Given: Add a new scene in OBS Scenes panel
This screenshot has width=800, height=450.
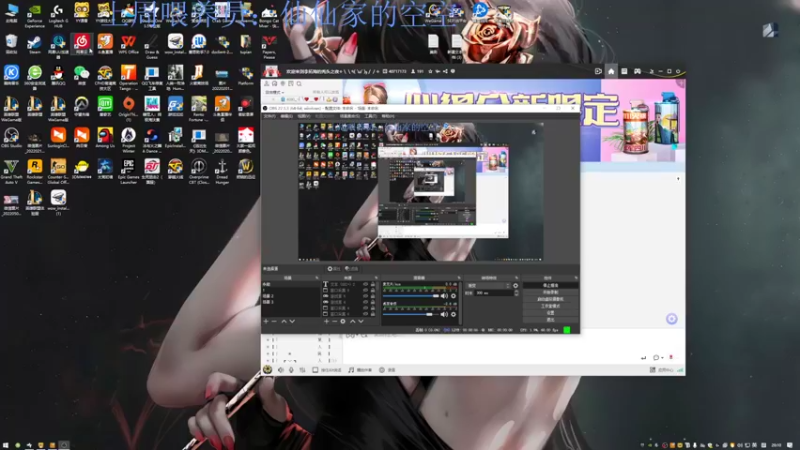Looking at the screenshot, I should (266, 321).
